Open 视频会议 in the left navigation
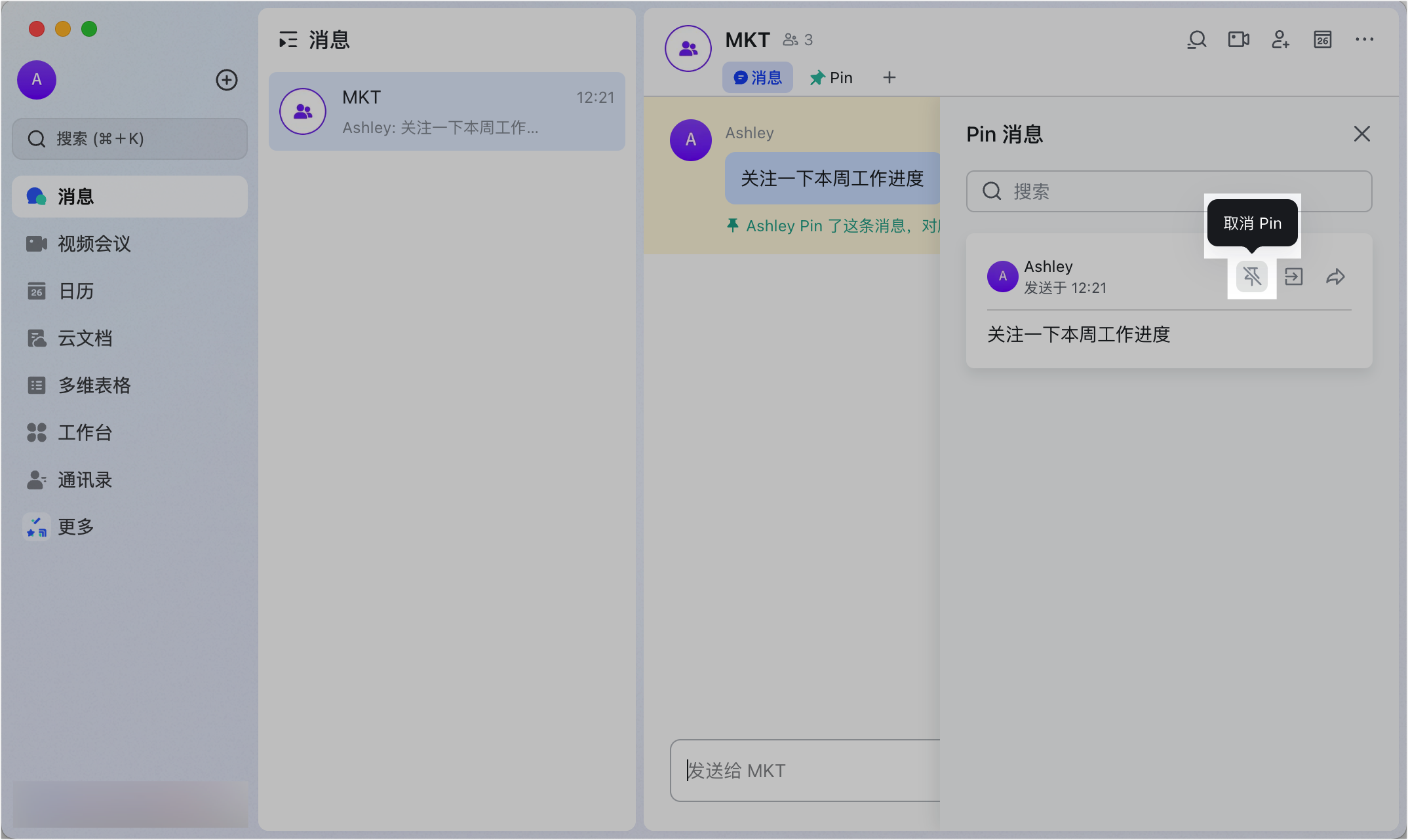This screenshot has width=1408, height=840. coord(130,244)
